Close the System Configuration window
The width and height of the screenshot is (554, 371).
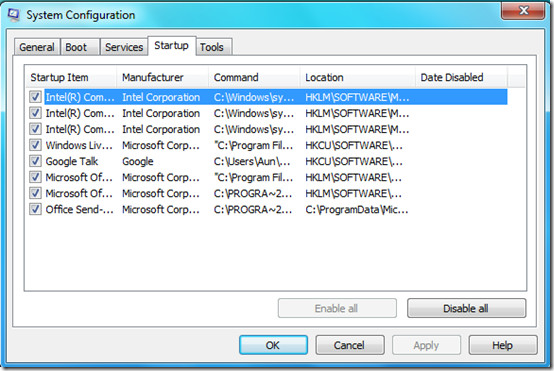[523, 10]
